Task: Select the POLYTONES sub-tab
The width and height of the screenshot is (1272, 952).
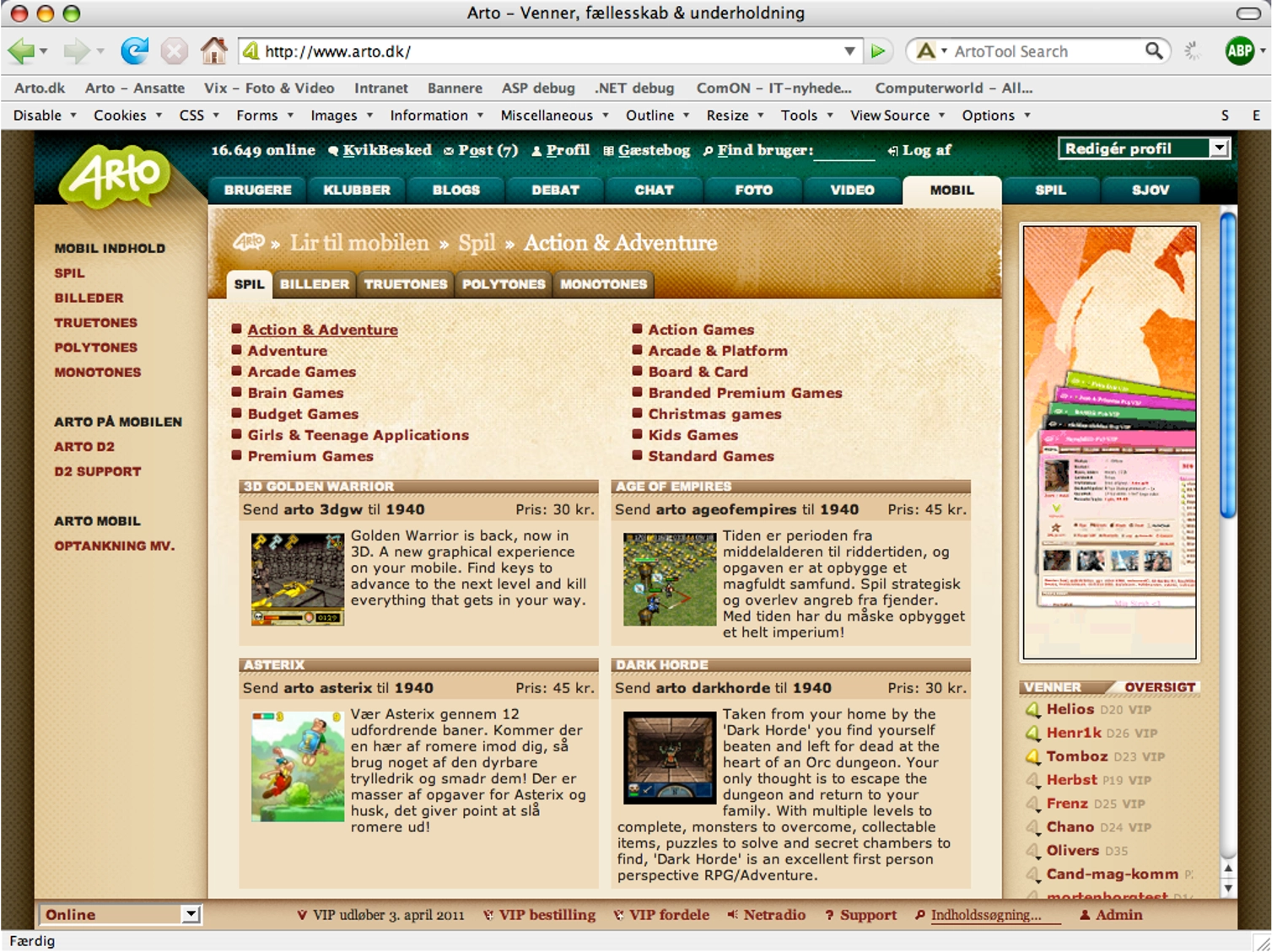Action: 504,284
